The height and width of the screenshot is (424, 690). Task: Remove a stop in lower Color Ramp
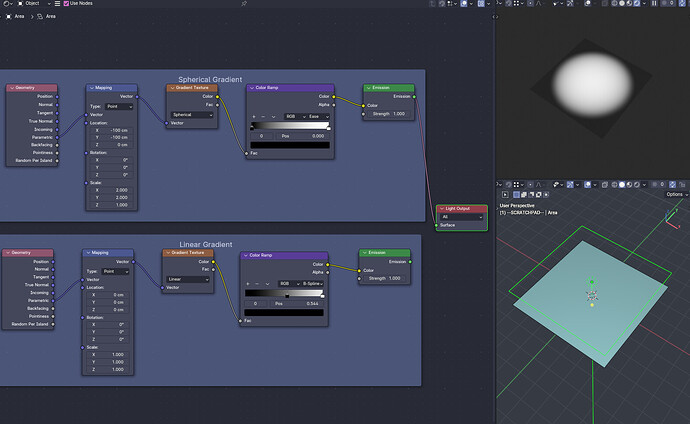click(257, 284)
